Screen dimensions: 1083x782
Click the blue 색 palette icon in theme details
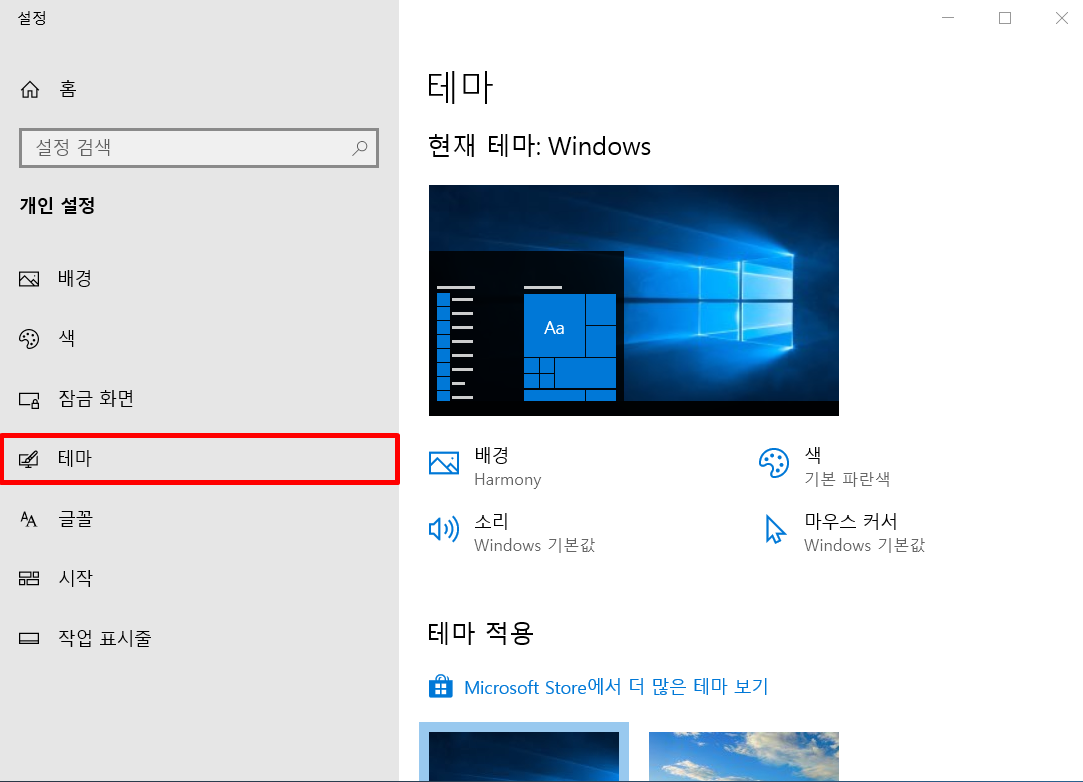(774, 463)
